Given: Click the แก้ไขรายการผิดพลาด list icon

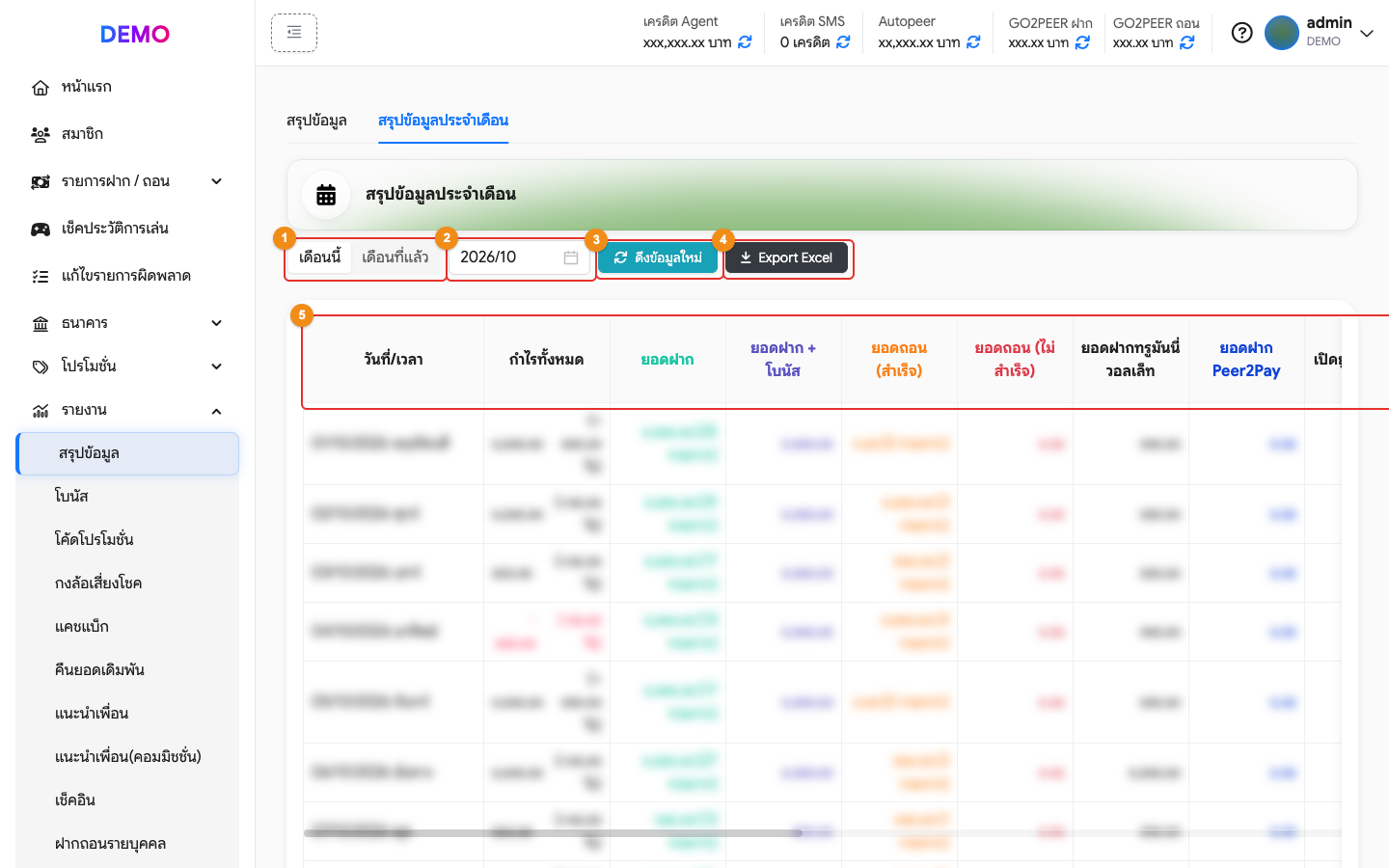Looking at the screenshot, I should click(x=41, y=277).
